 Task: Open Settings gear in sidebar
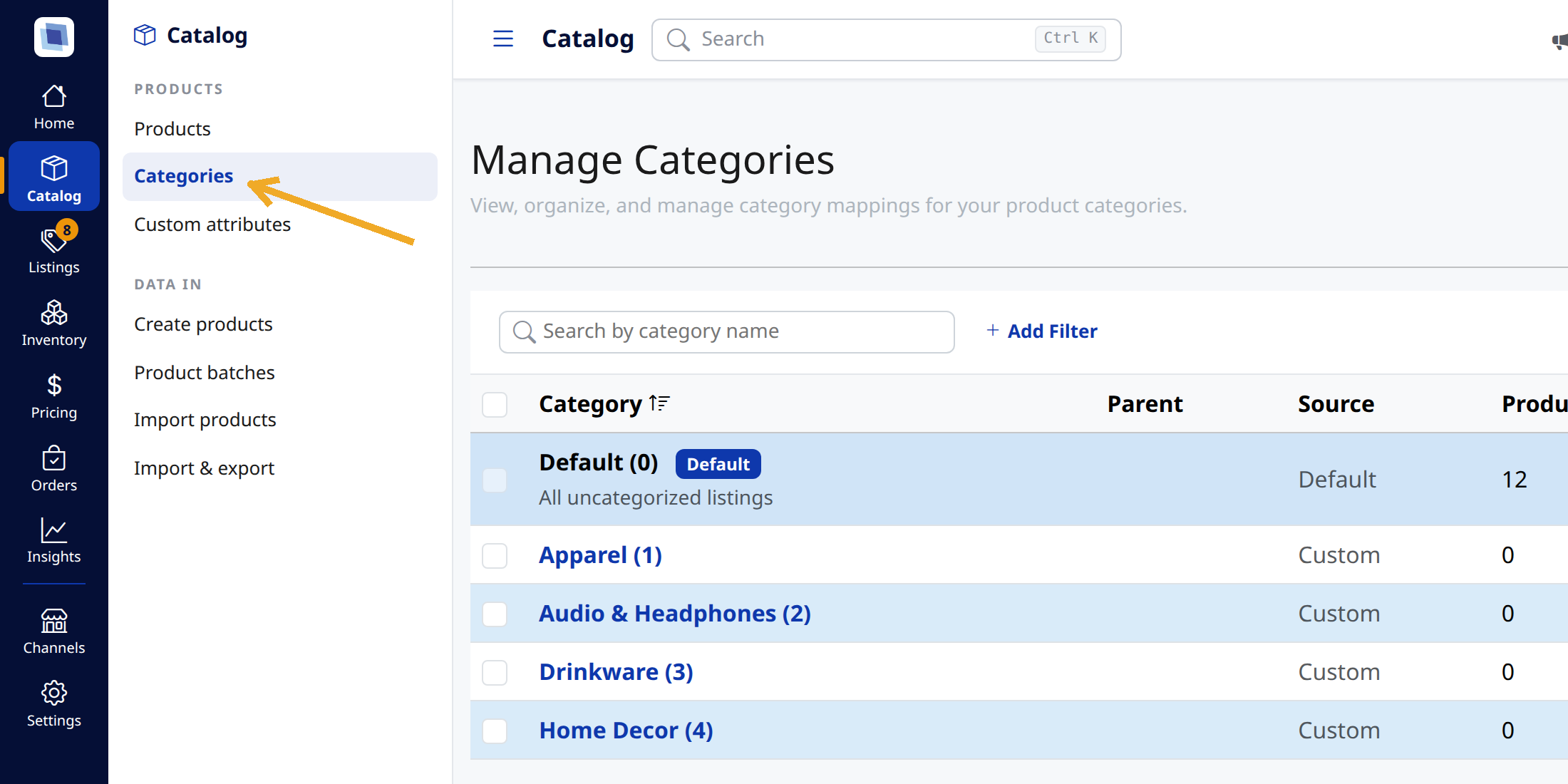coord(54,703)
